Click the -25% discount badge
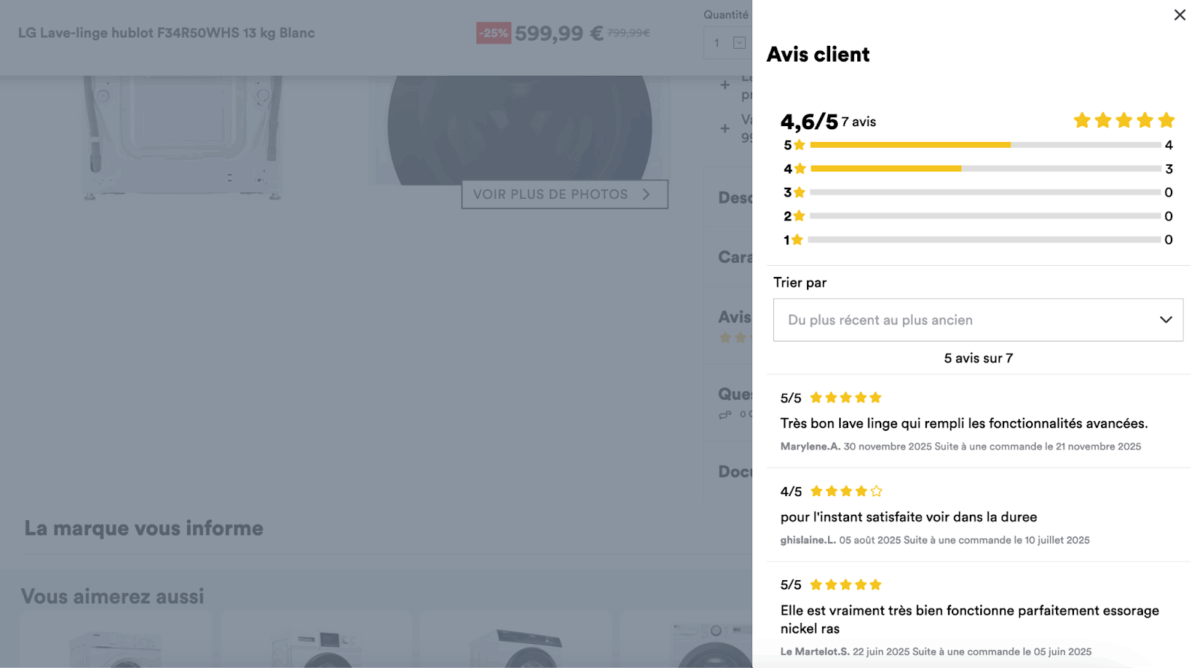 [493, 33]
